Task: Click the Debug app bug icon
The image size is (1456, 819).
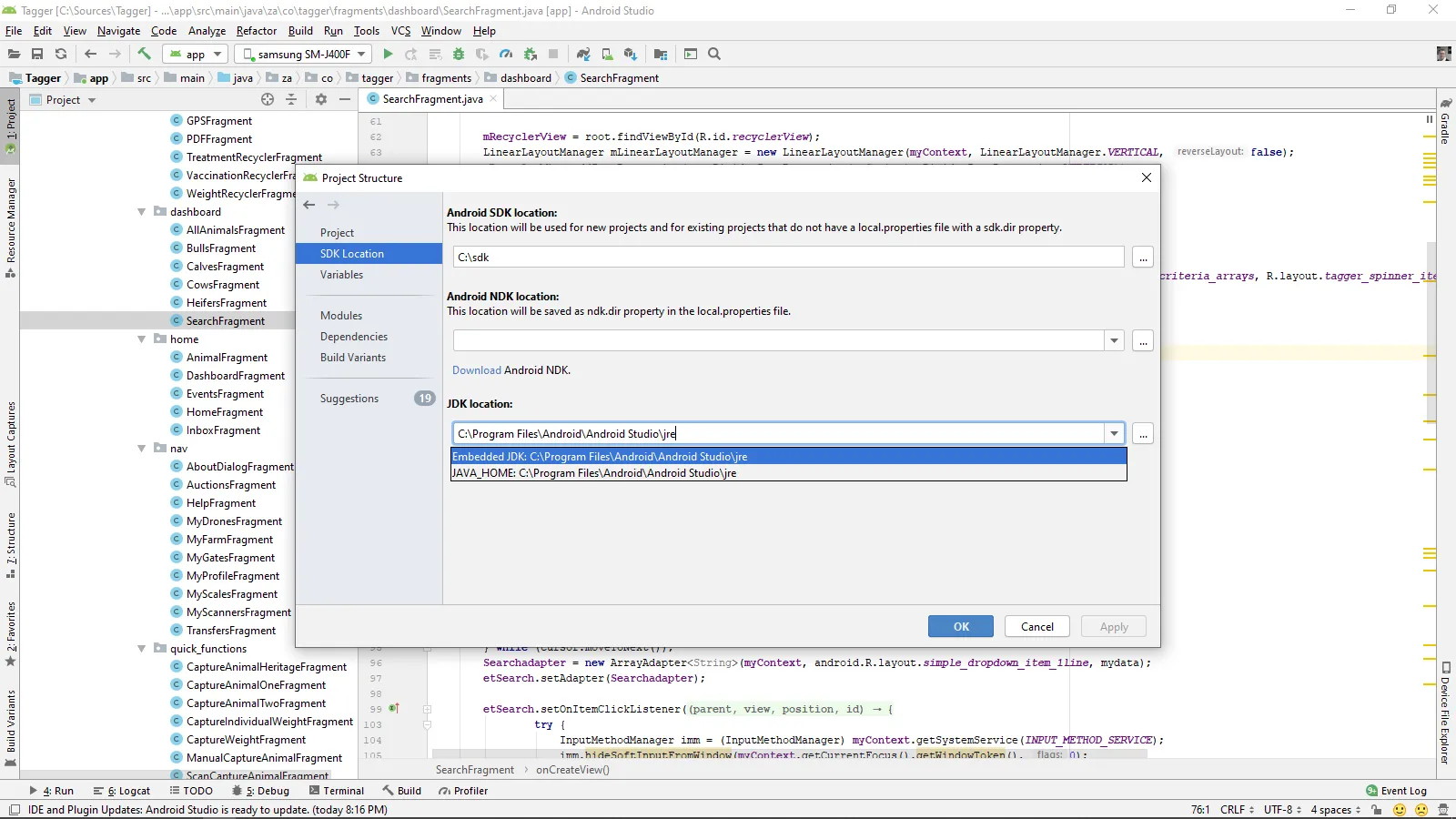Action: coord(459,55)
